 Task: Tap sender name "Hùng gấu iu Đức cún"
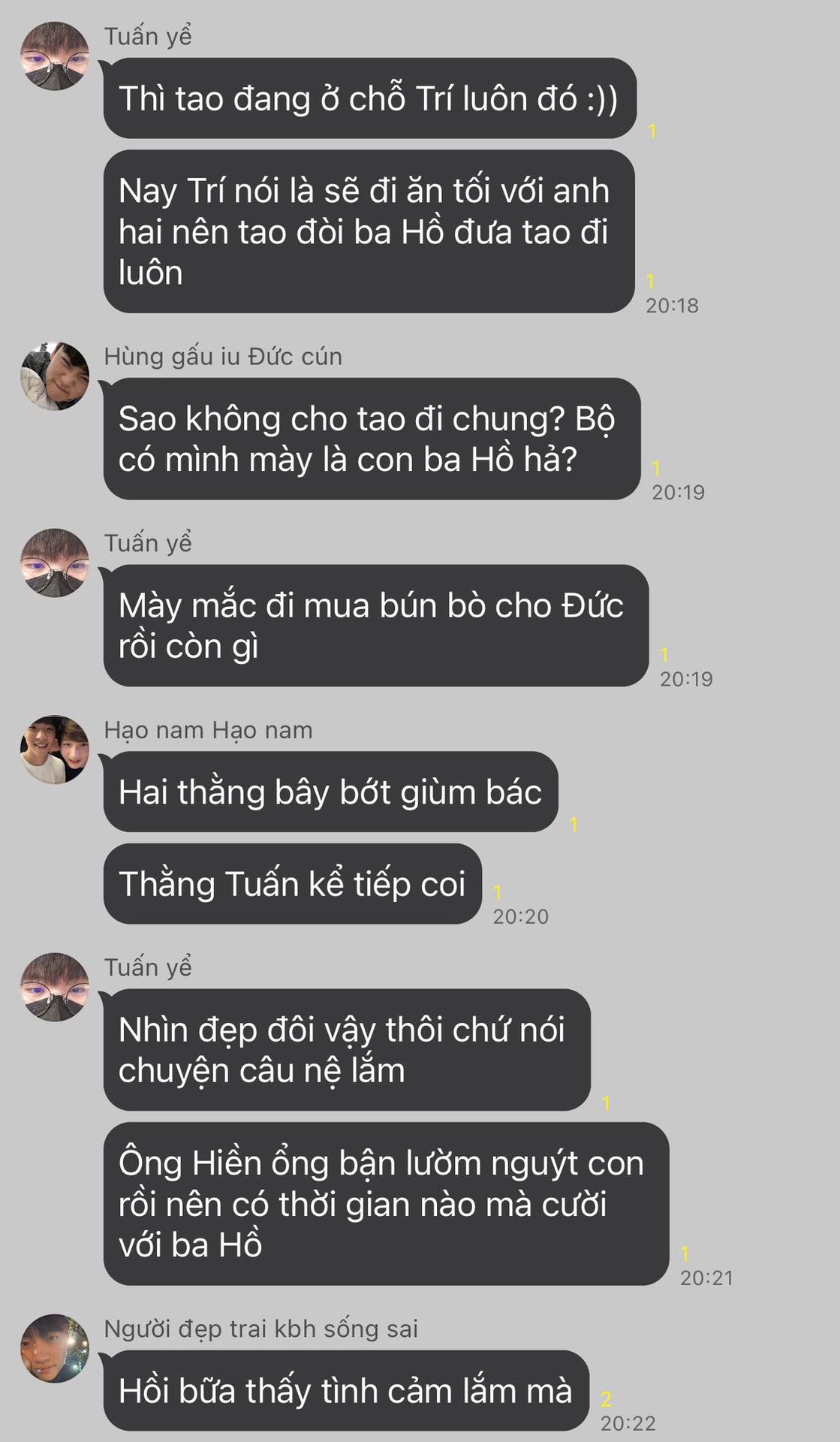click(x=223, y=356)
